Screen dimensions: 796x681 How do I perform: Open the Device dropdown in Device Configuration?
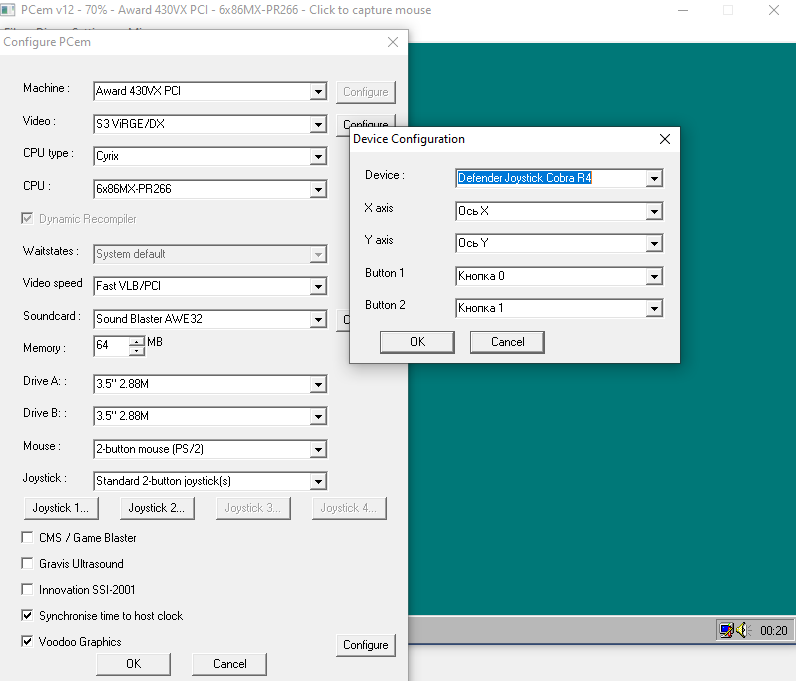click(x=654, y=178)
